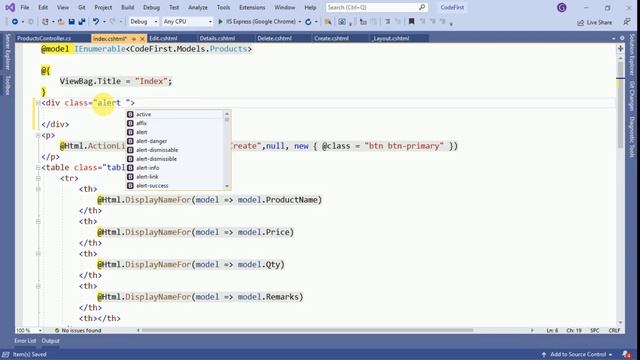Click the New Project toolbar icon

tap(45, 22)
